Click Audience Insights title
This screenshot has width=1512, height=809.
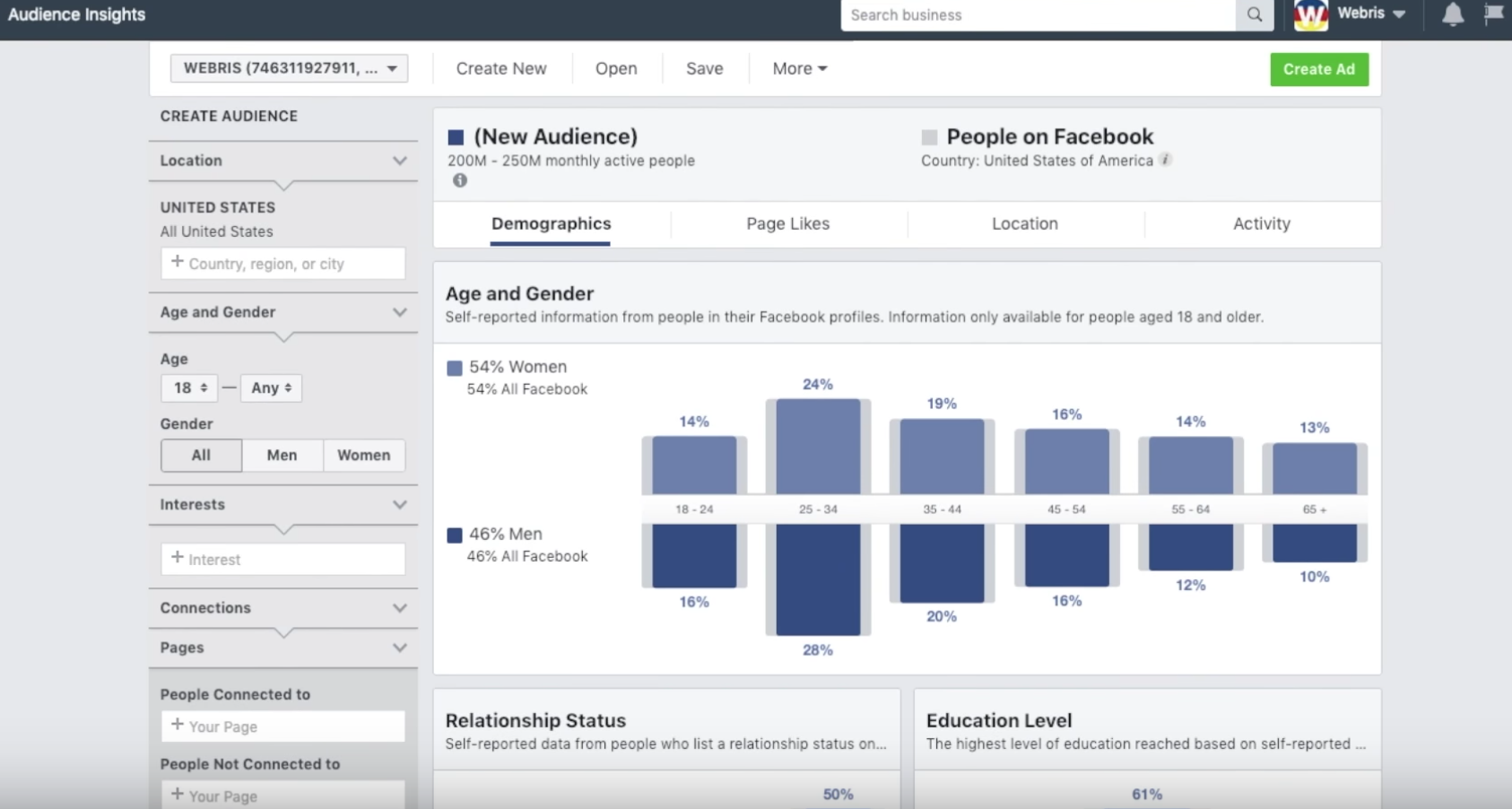click(76, 14)
